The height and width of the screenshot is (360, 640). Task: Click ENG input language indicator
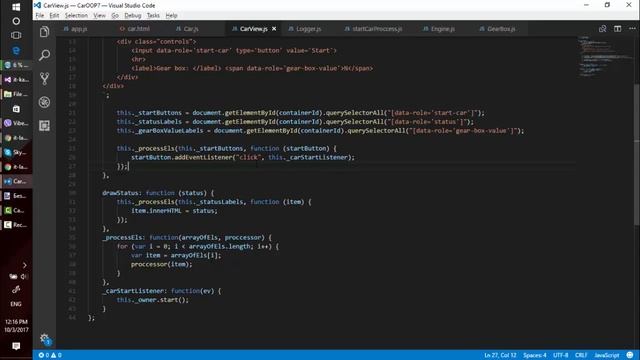16,304
